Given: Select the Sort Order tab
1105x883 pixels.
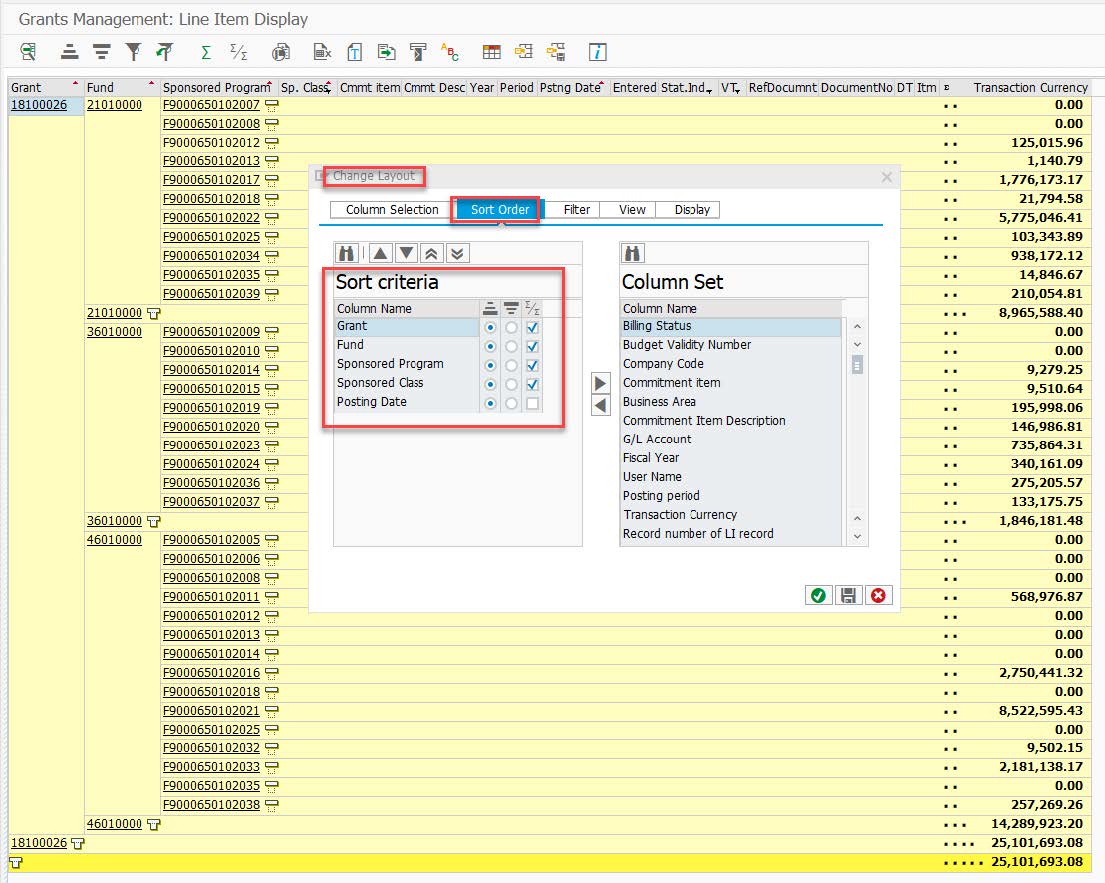Looking at the screenshot, I should click(500, 210).
